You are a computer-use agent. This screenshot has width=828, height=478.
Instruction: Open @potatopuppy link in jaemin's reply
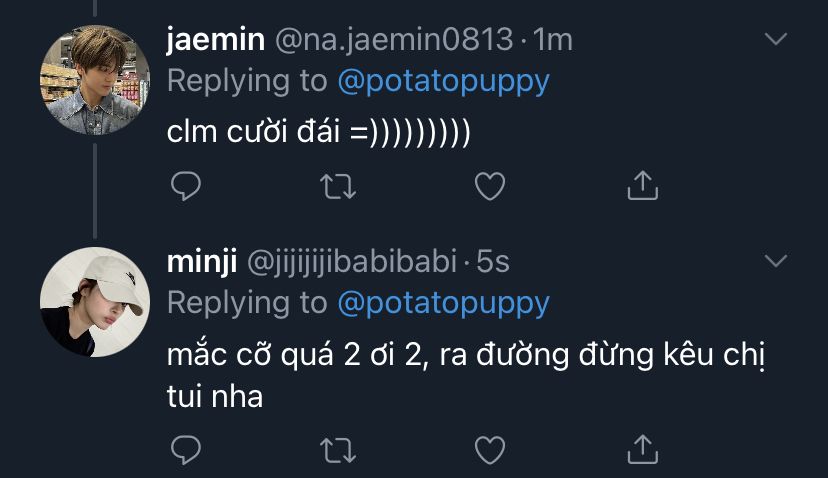pos(443,80)
